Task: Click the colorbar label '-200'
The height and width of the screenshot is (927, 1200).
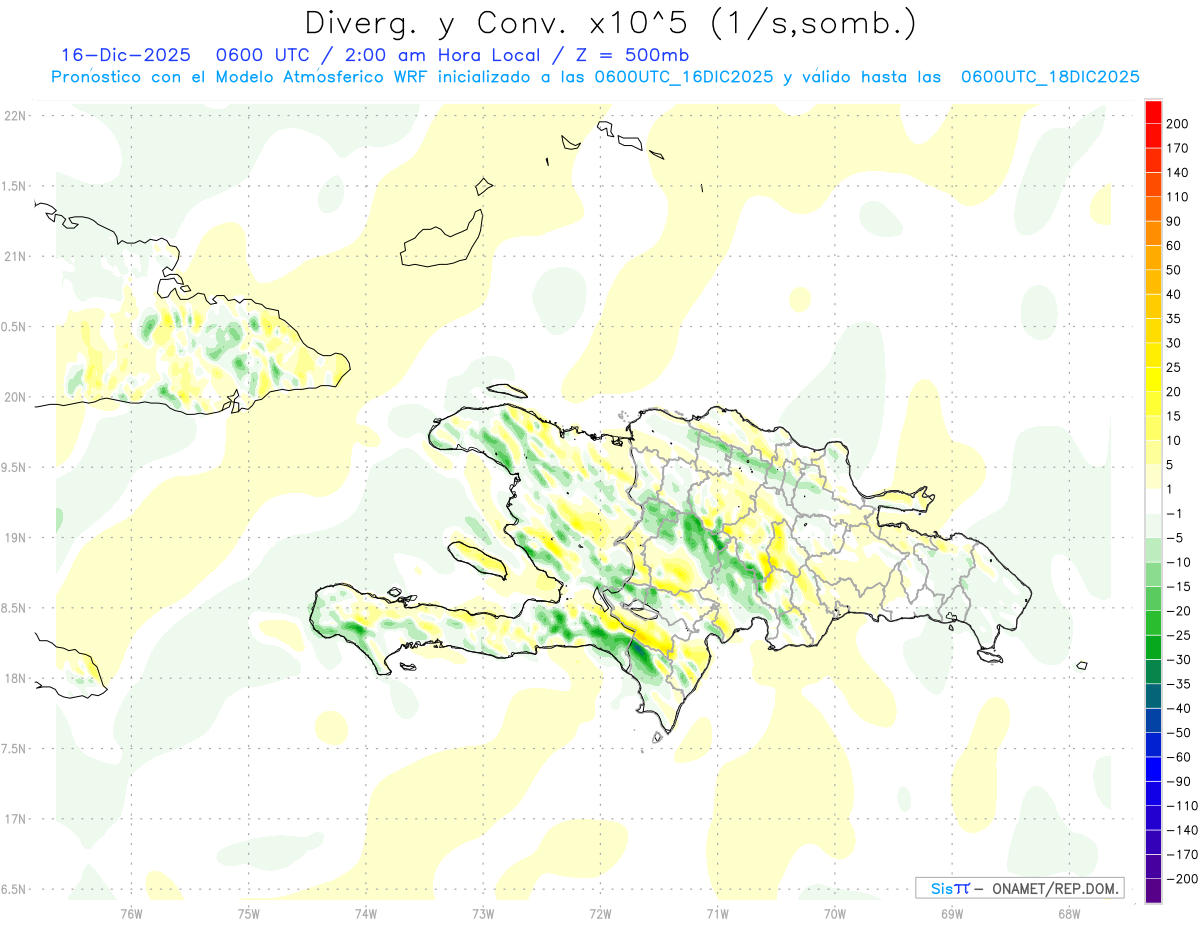Action: (1183, 880)
